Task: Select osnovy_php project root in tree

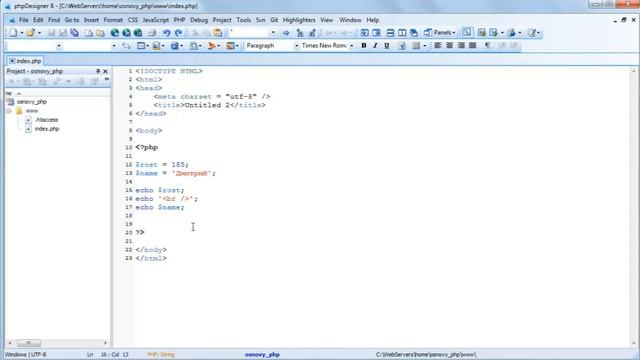Action: pos(31,102)
